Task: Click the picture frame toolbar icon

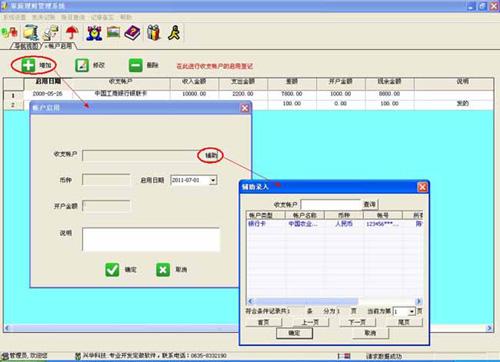Action: click(x=113, y=32)
